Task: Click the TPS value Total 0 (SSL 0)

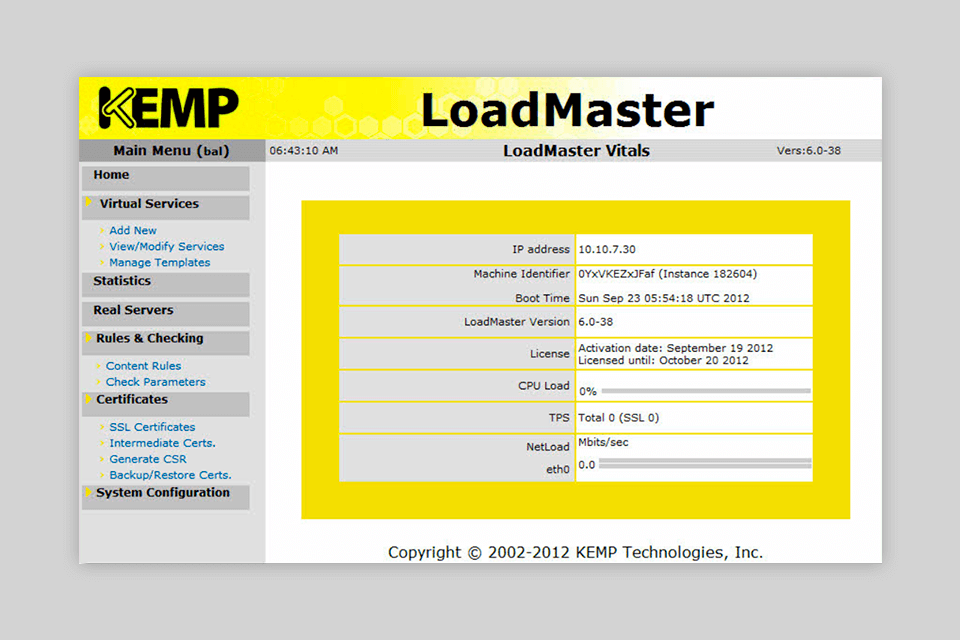Action: (618, 418)
